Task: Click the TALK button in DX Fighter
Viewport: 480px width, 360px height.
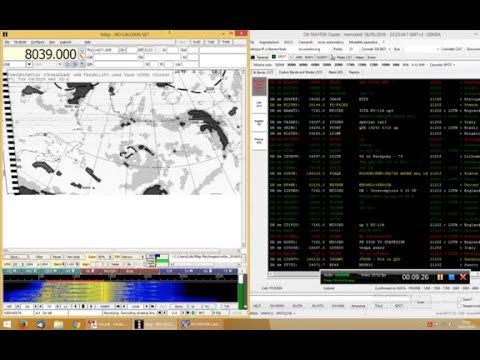Action: [x=379, y=306]
